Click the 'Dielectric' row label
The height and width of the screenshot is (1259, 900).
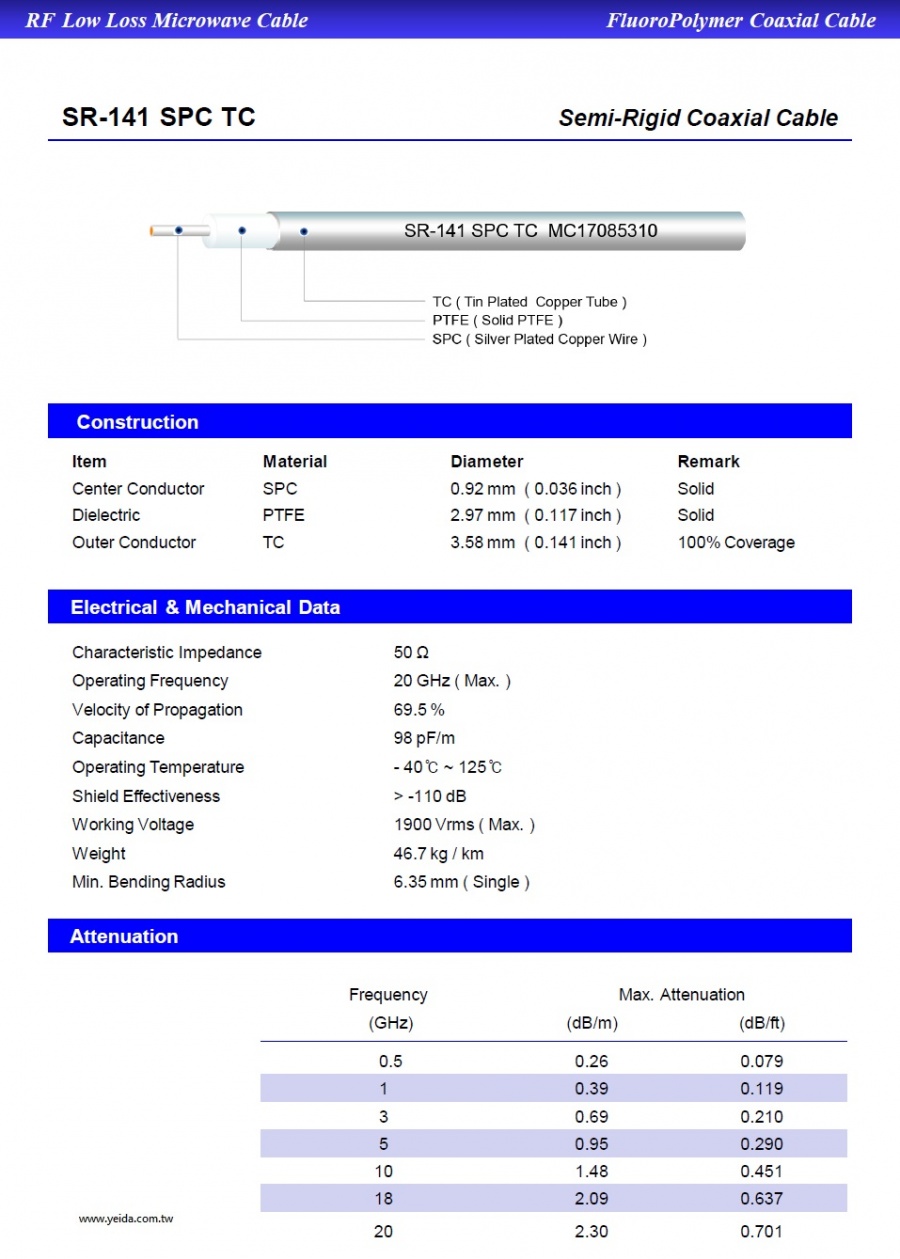coord(106,515)
